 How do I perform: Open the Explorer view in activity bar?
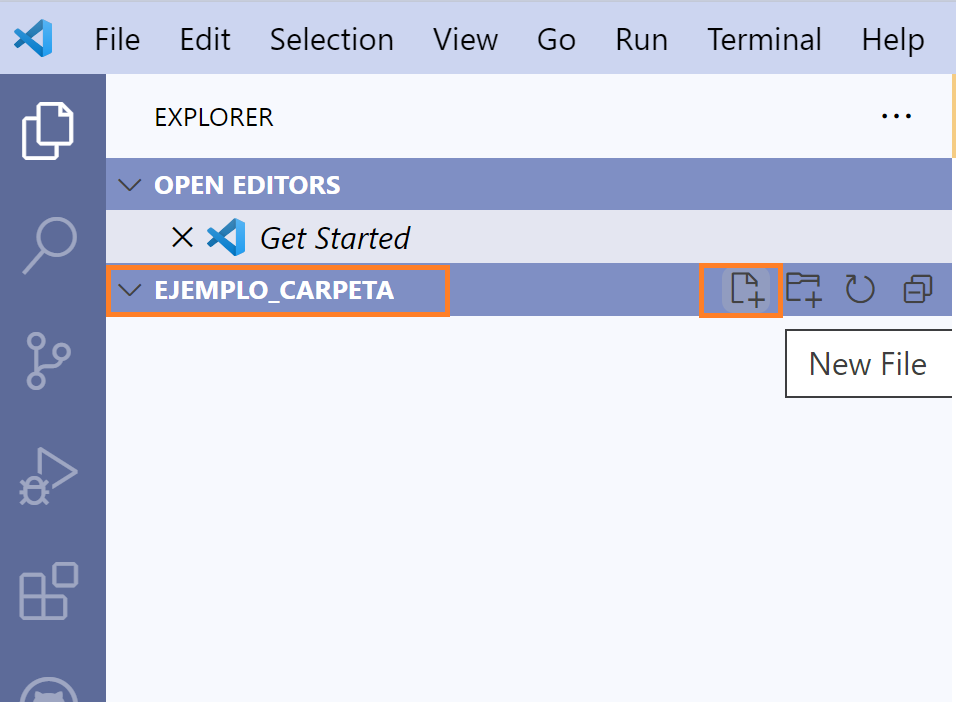[48, 130]
